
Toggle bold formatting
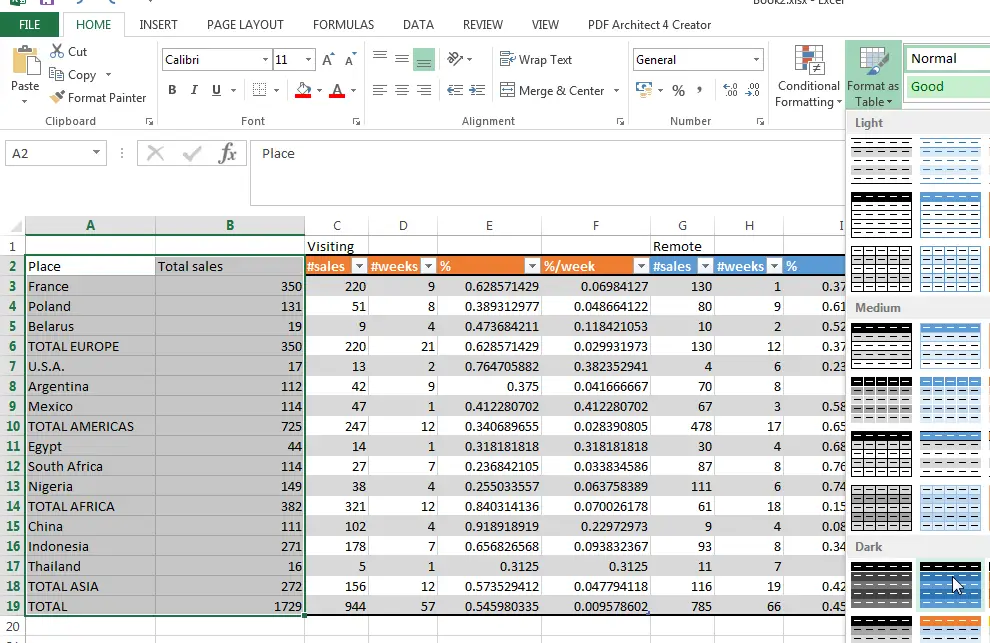coord(171,90)
